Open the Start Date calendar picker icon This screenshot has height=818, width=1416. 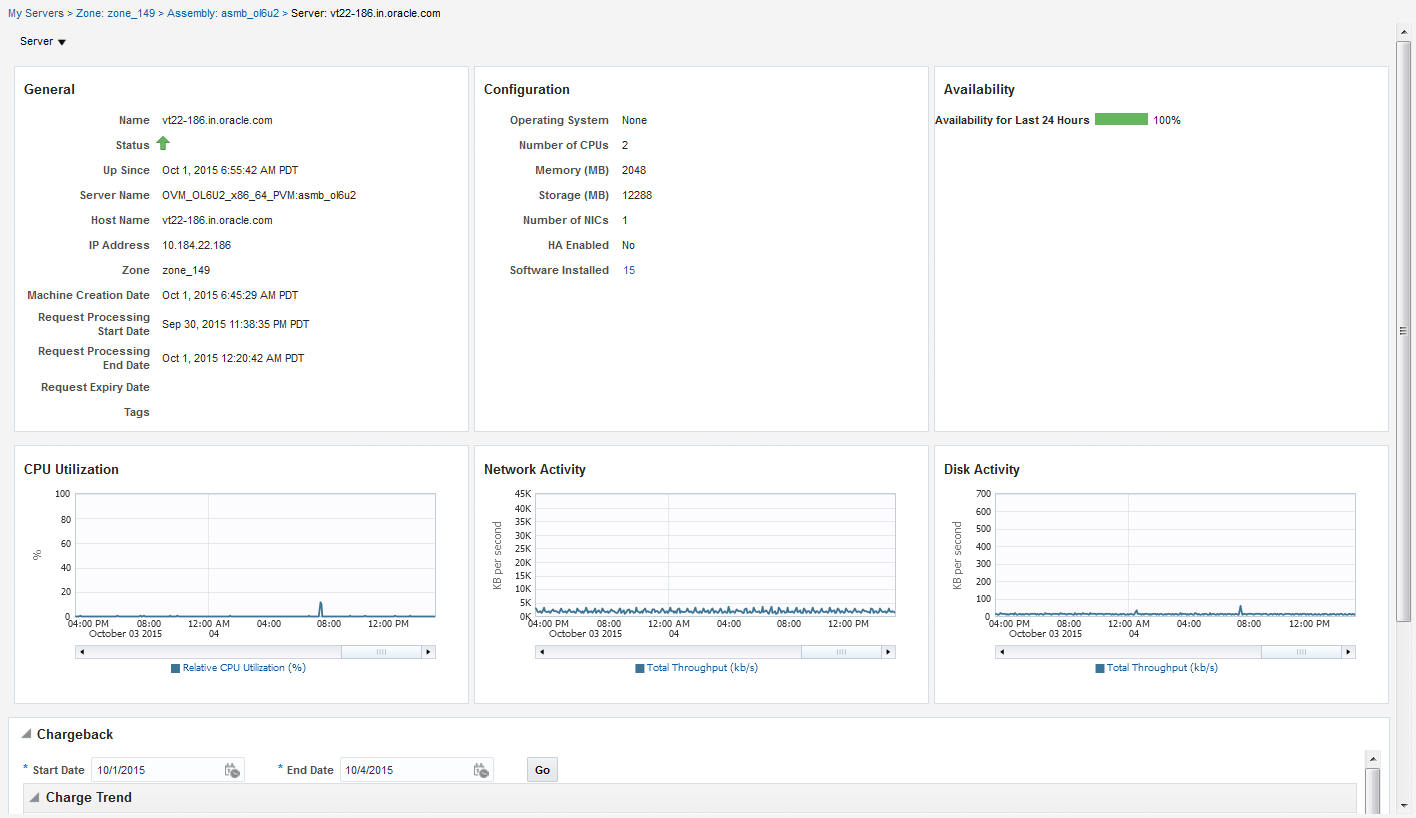232,770
